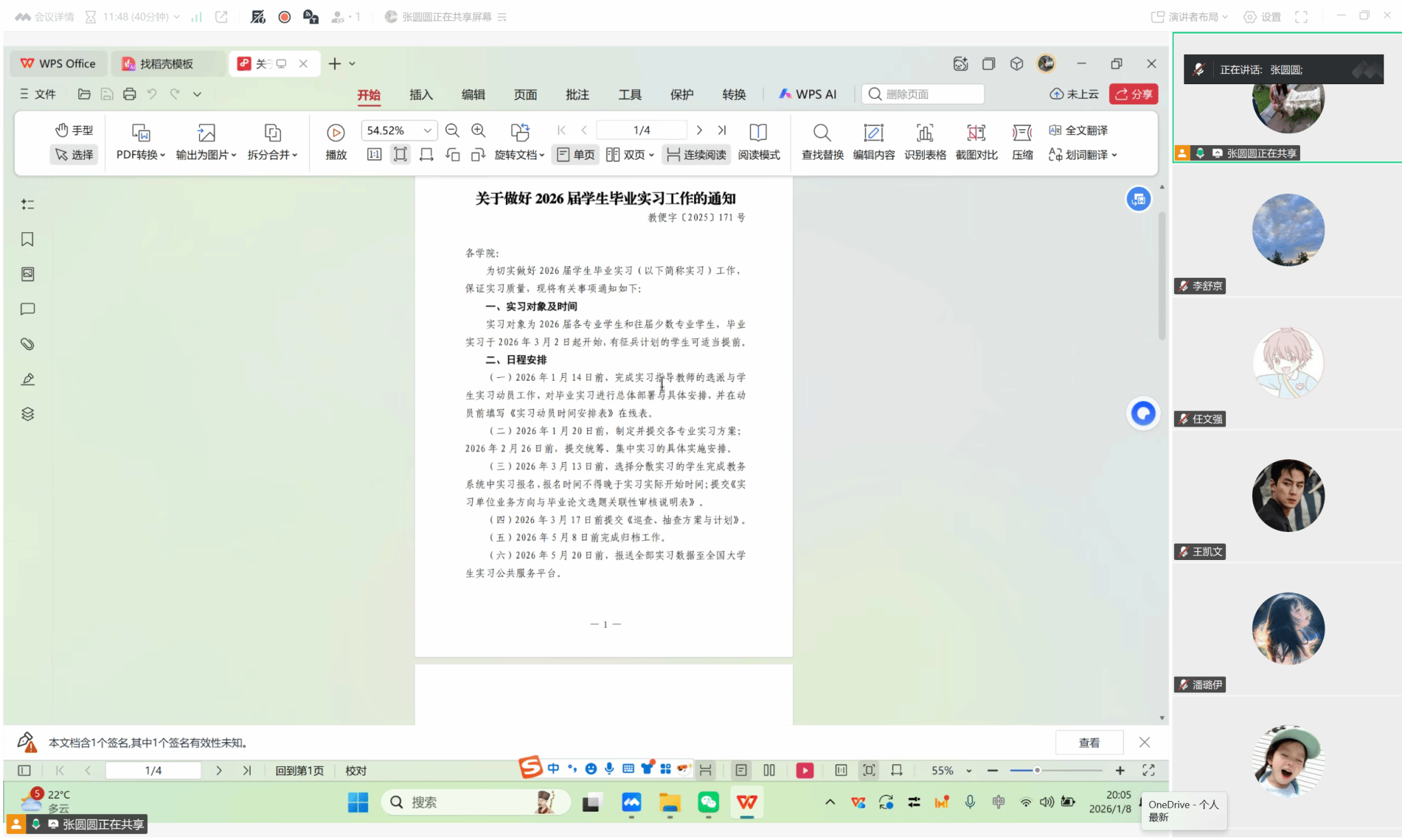Open the Protect ribbon tab
This screenshot has width=1402, height=840.
(681, 94)
